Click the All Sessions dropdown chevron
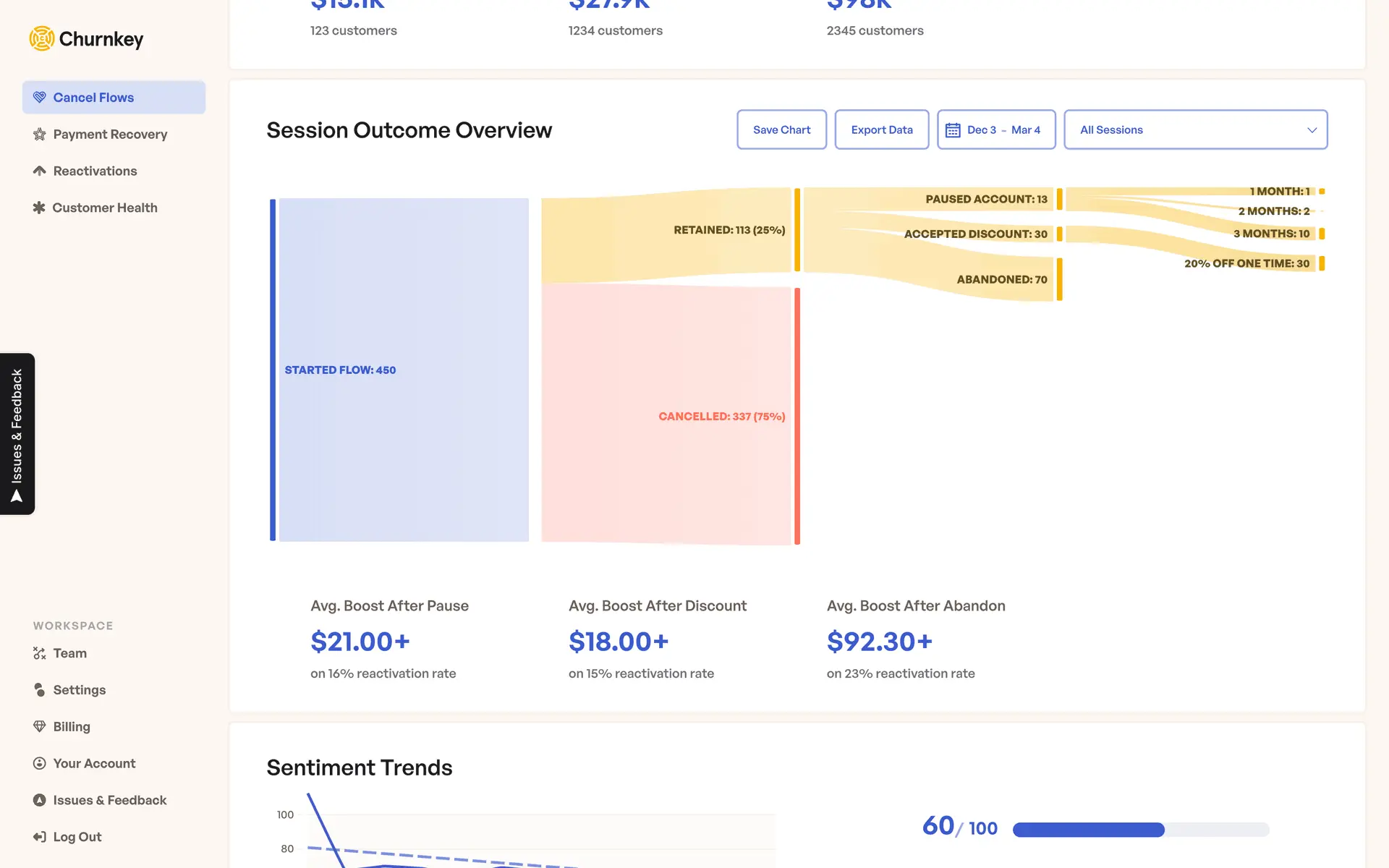 pyautogui.click(x=1312, y=130)
